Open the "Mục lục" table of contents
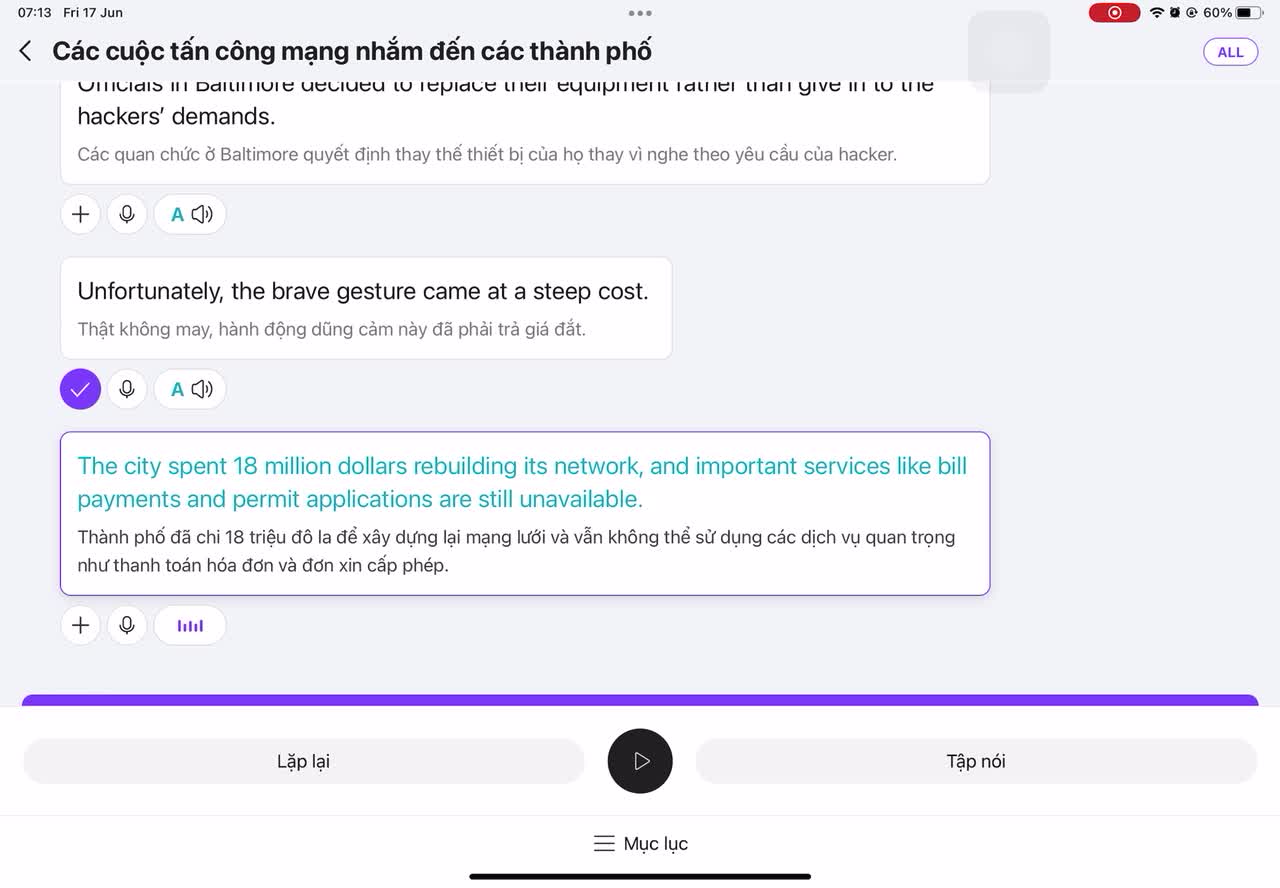This screenshot has height=888, width=1280. pyautogui.click(x=640, y=844)
